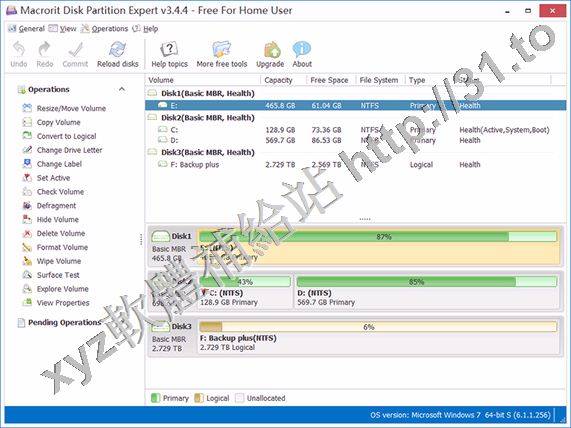Image resolution: width=571 pixels, height=428 pixels.
Task: Select the C: volume row
Action: (355, 130)
